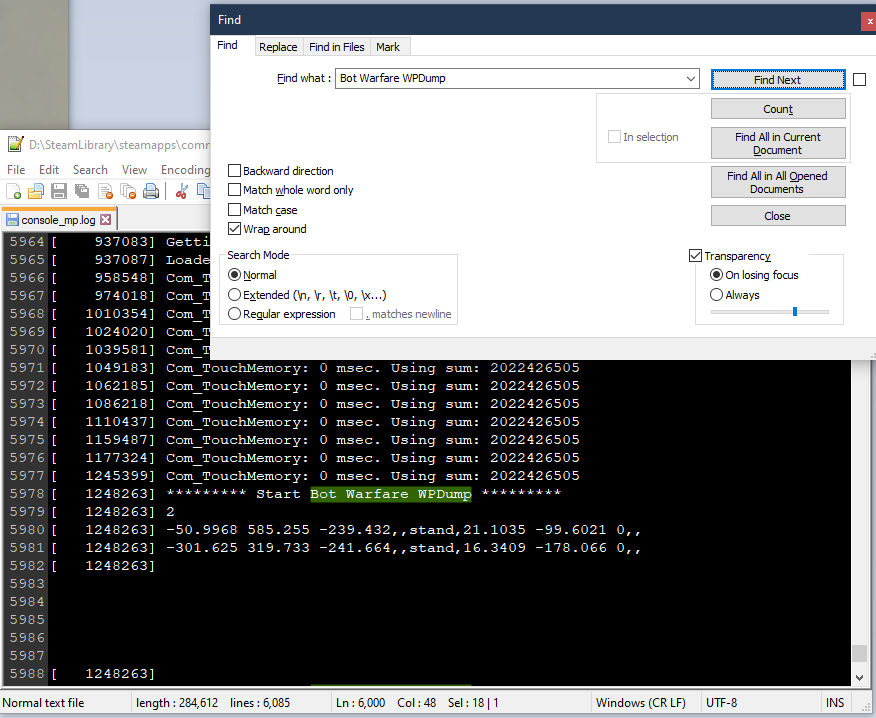Enable Match case
876x718 pixels.
(235, 210)
